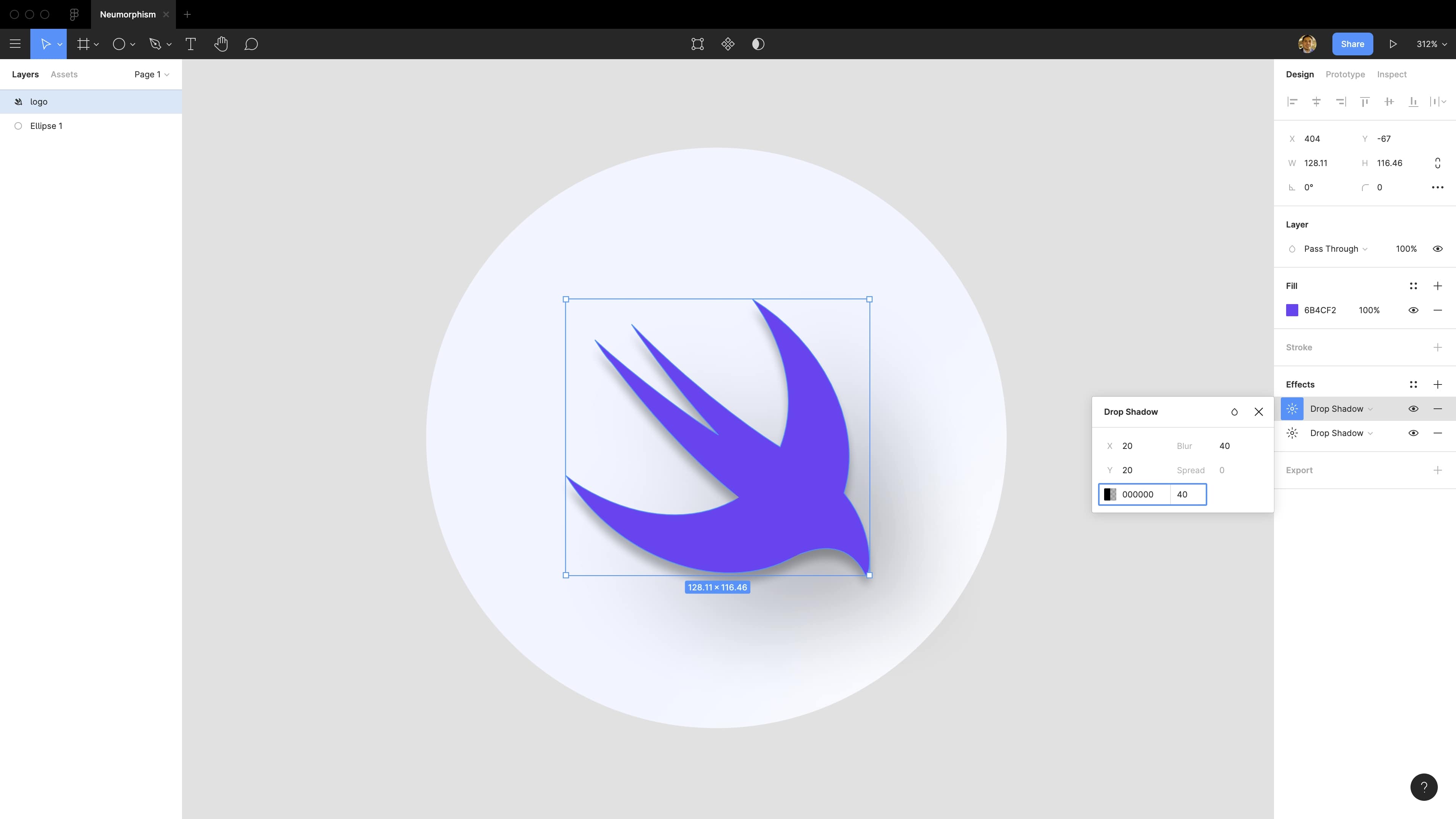The height and width of the screenshot is (819, 1456).
Task: Click the Present play icon
Action: coord(1393,44)
